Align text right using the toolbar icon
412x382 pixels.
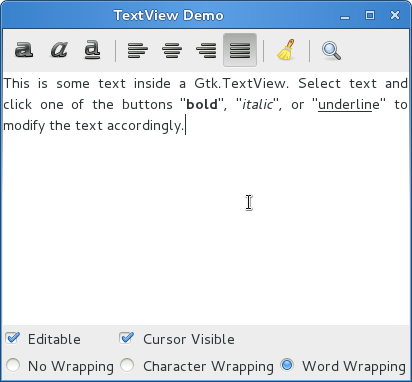click(x=206, y=50)
